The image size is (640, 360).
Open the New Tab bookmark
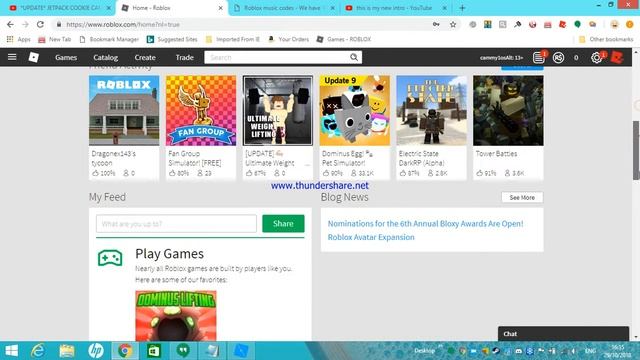coord(55,39)
